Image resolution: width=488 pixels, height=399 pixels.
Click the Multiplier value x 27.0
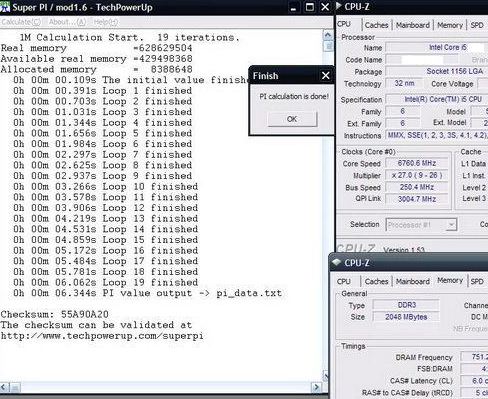(x=417, y=175)
